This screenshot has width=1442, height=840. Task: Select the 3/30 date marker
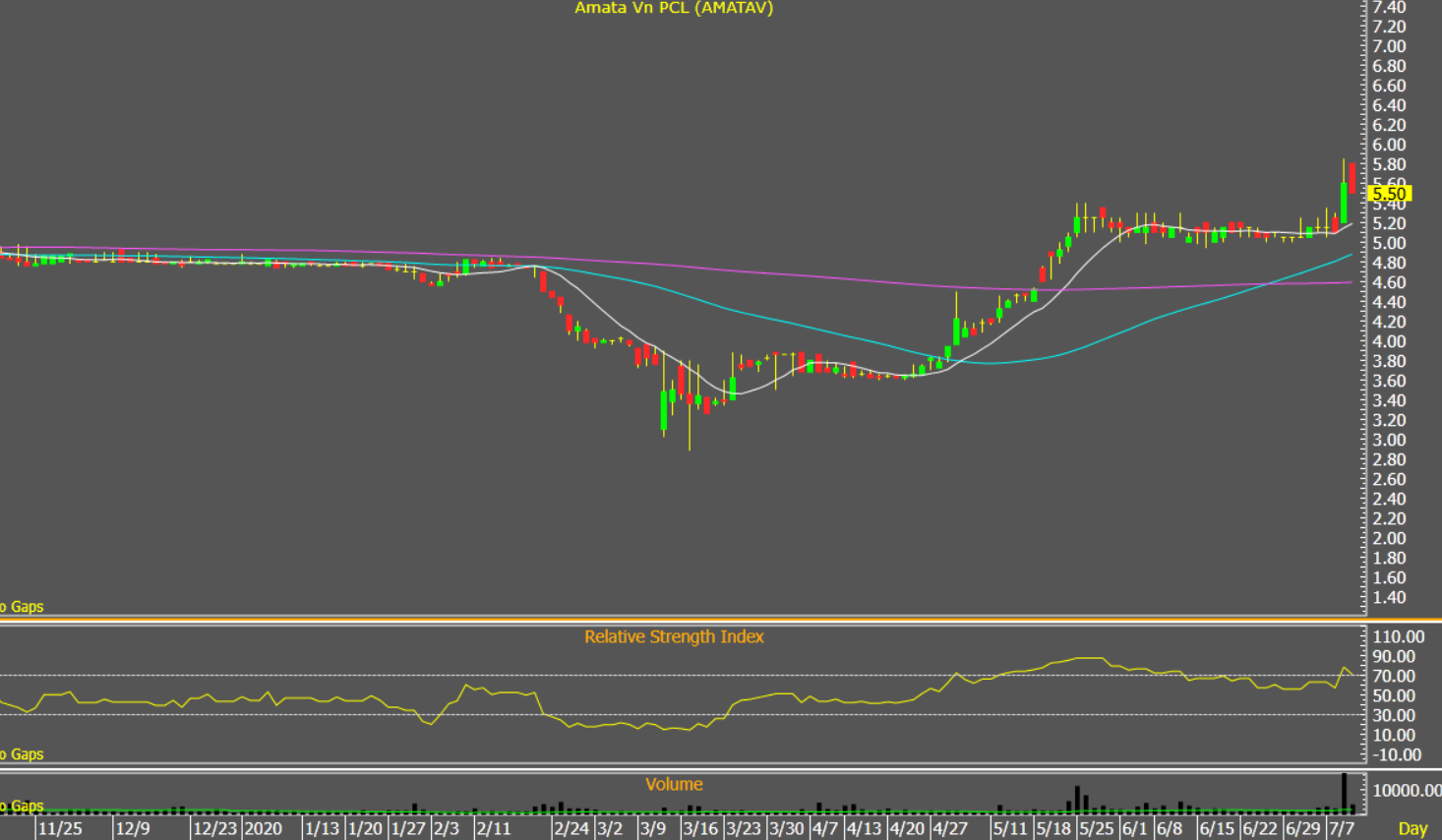tap(787, 828)
